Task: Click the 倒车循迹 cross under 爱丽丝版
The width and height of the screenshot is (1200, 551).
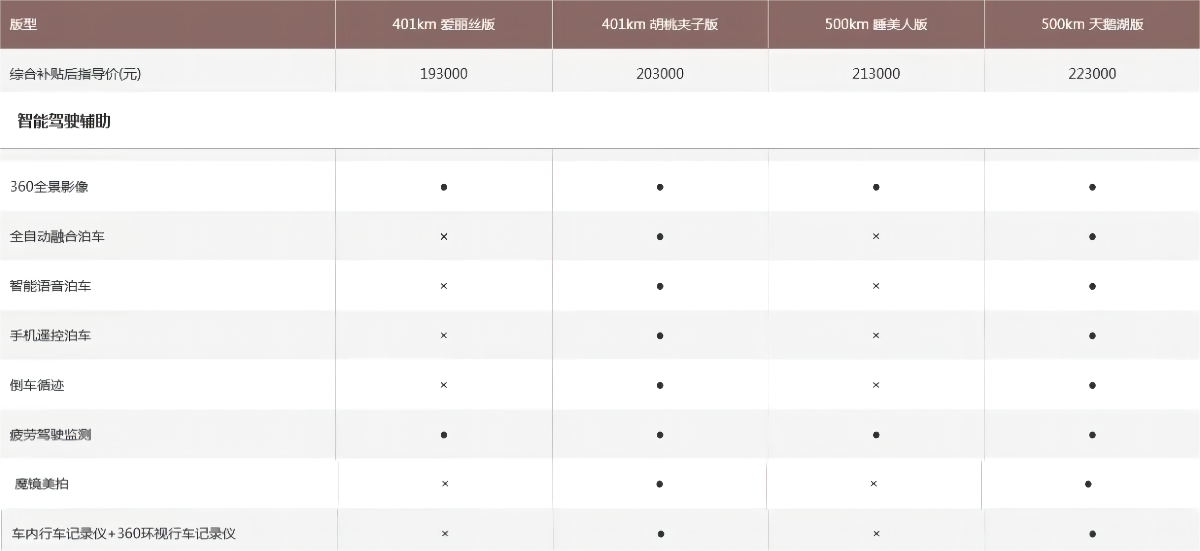Action: 444,385
